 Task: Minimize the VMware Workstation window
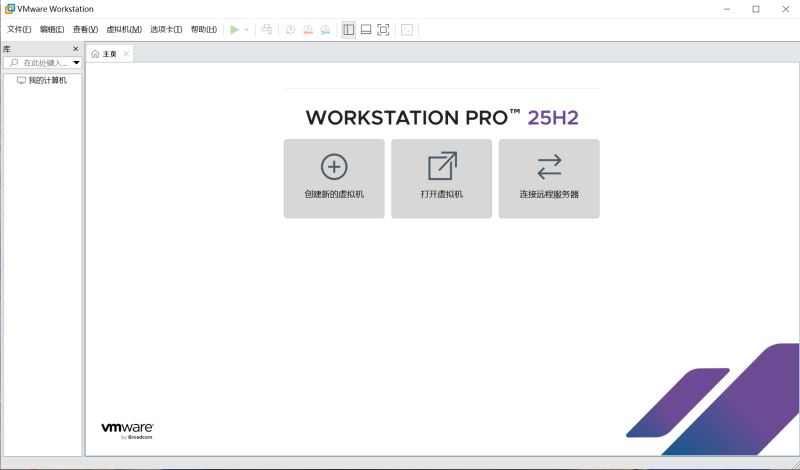(727, 9)
